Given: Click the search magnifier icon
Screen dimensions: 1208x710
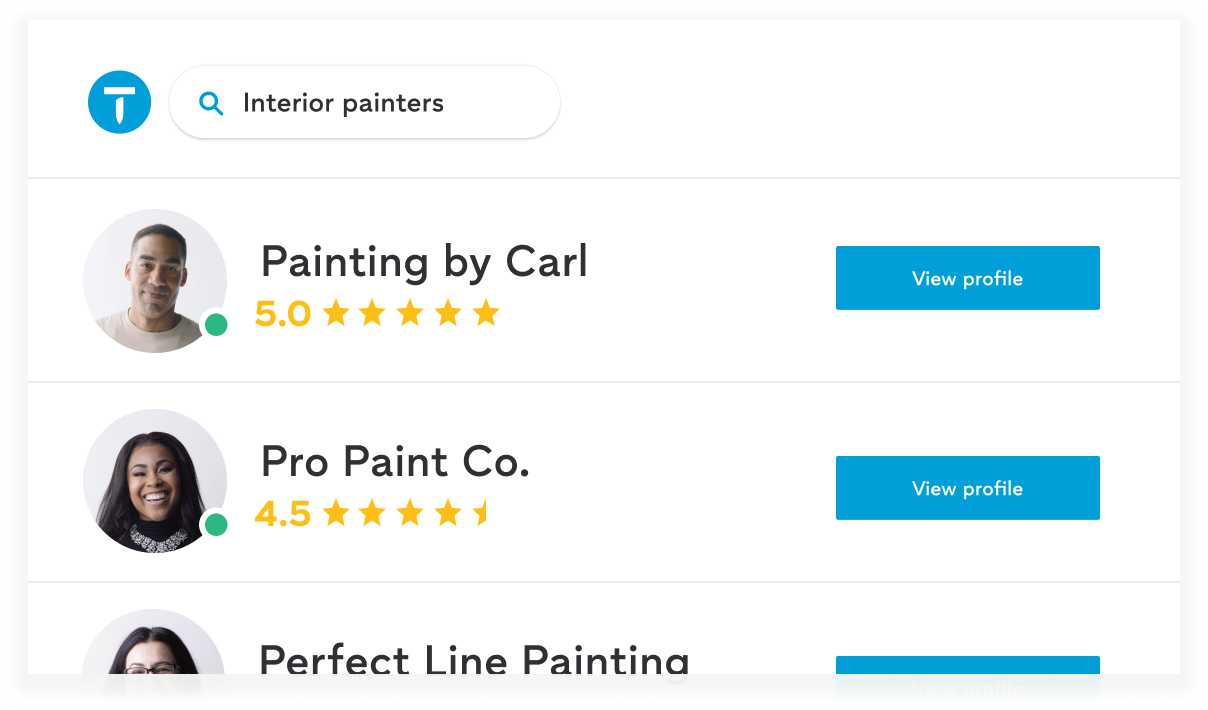Looking at the screenshot, I should pyautogui.click(x=211, y=103).
